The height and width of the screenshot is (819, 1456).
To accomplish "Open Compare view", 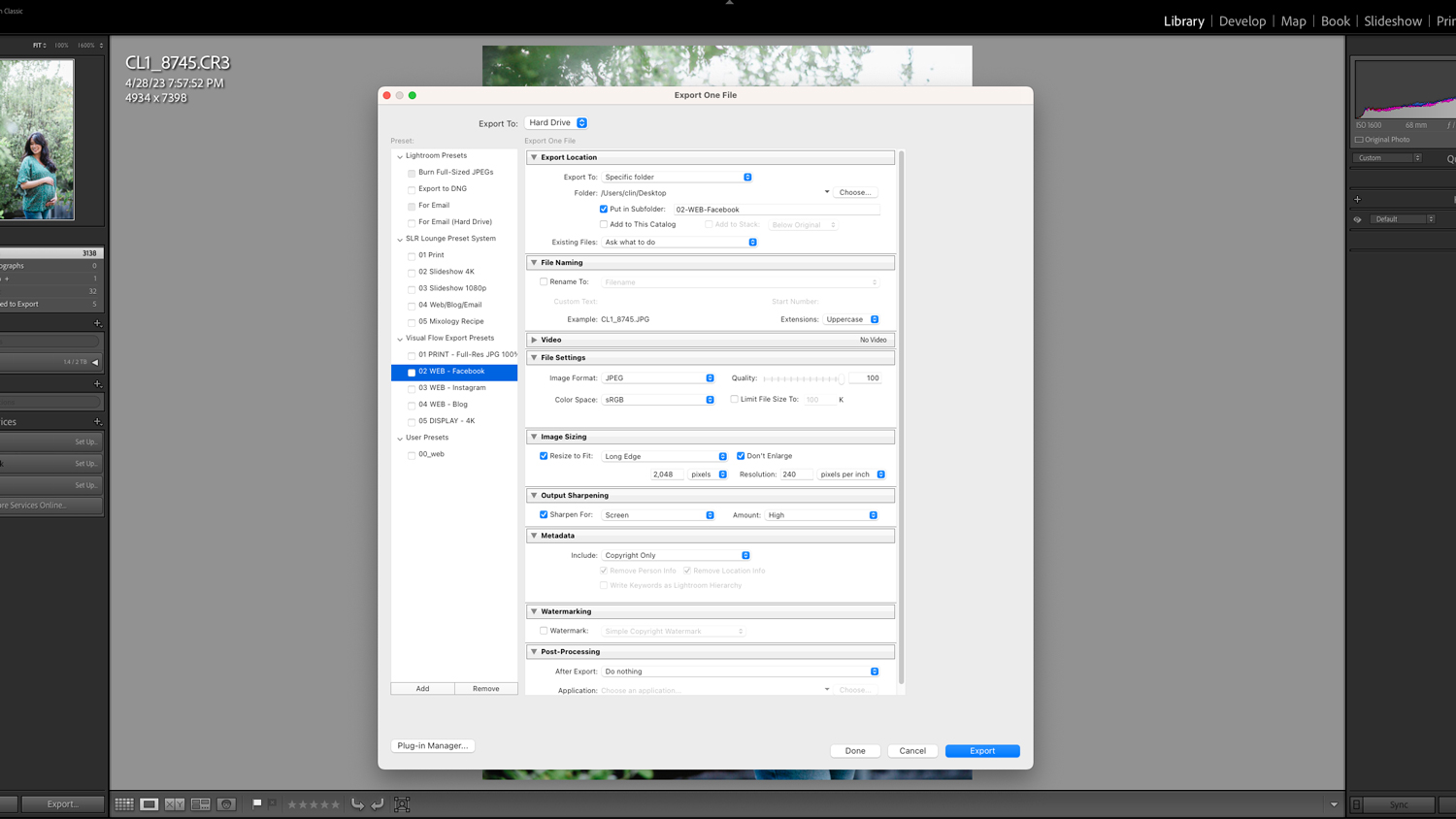I will [x=174, y=803].
